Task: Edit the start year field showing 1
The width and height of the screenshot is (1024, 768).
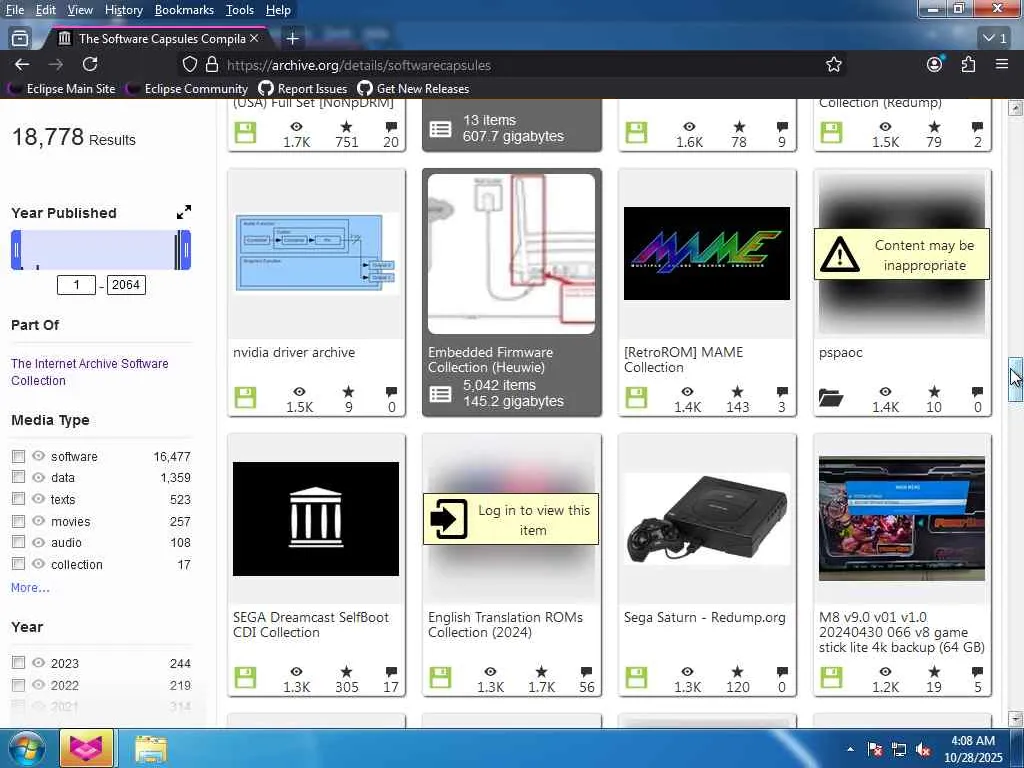Action: pos(76,285)
